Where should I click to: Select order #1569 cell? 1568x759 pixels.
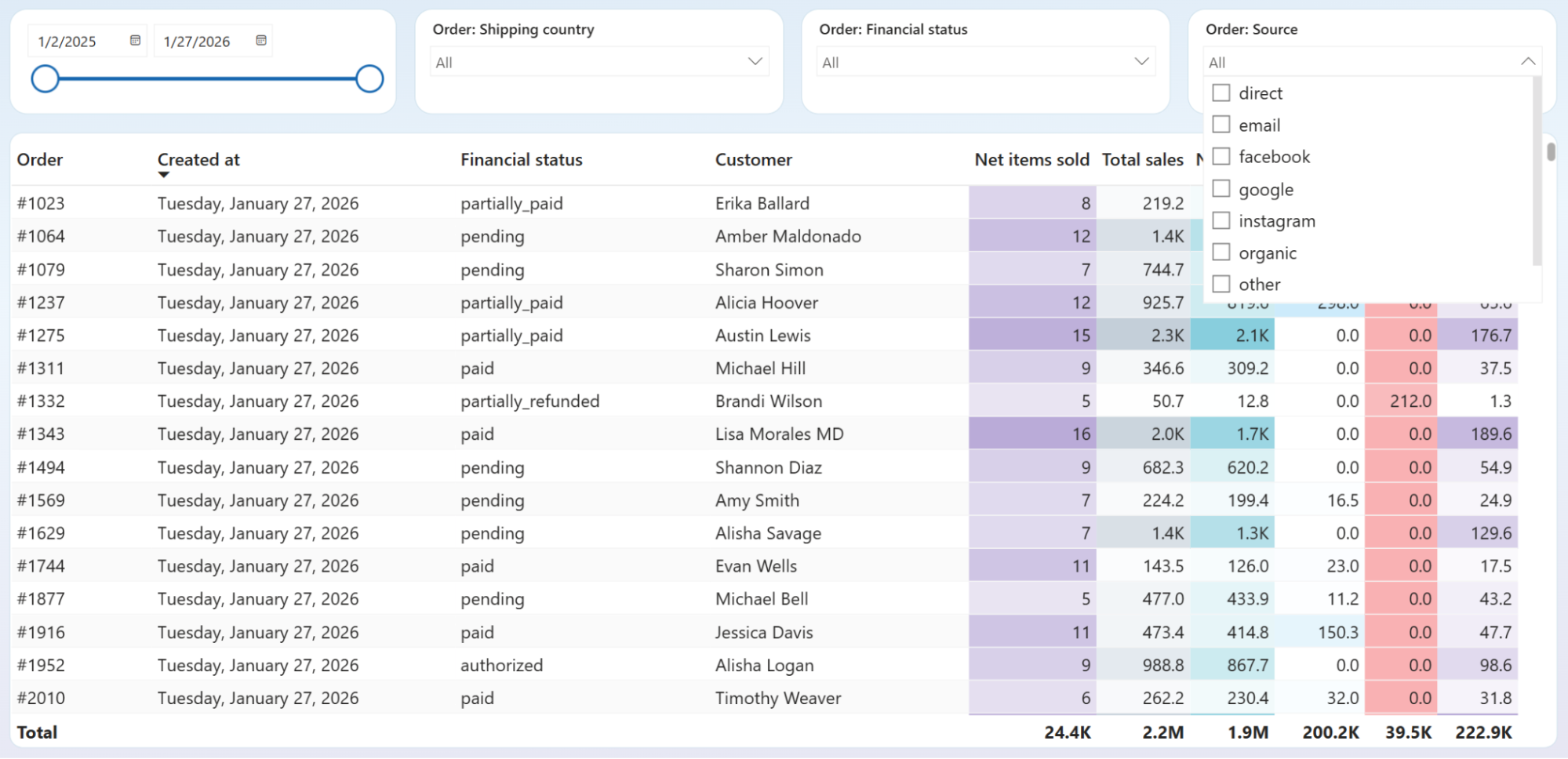pyautogui.click(x=41, y=501)
